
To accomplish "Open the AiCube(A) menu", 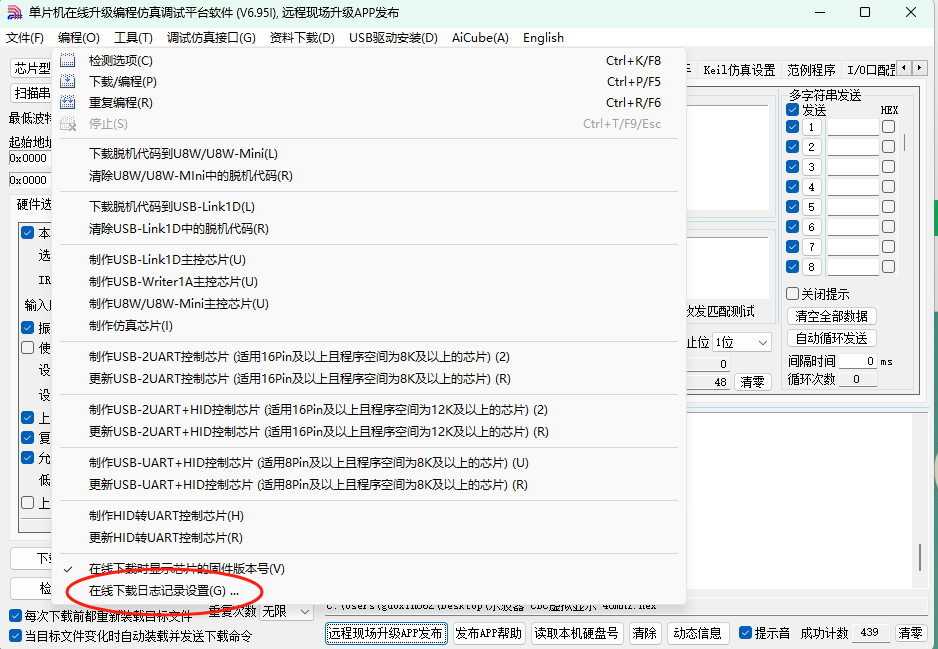I will pyautogui.click(x=480, y=38).
